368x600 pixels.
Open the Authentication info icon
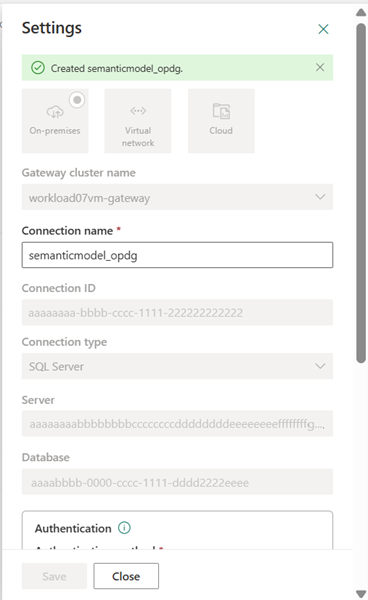[x=124, y=528]
